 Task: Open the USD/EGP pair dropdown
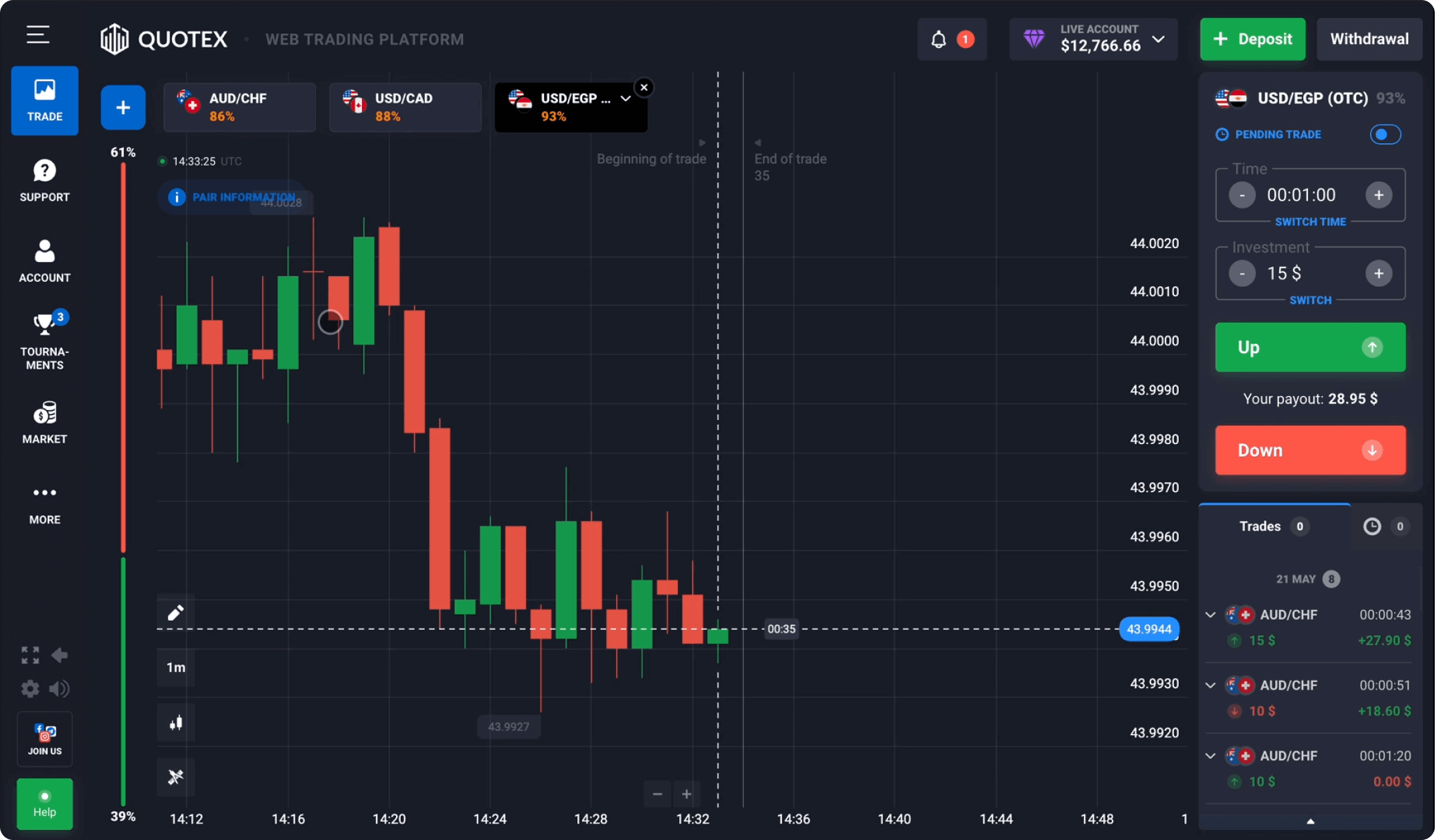coord(625,98)
